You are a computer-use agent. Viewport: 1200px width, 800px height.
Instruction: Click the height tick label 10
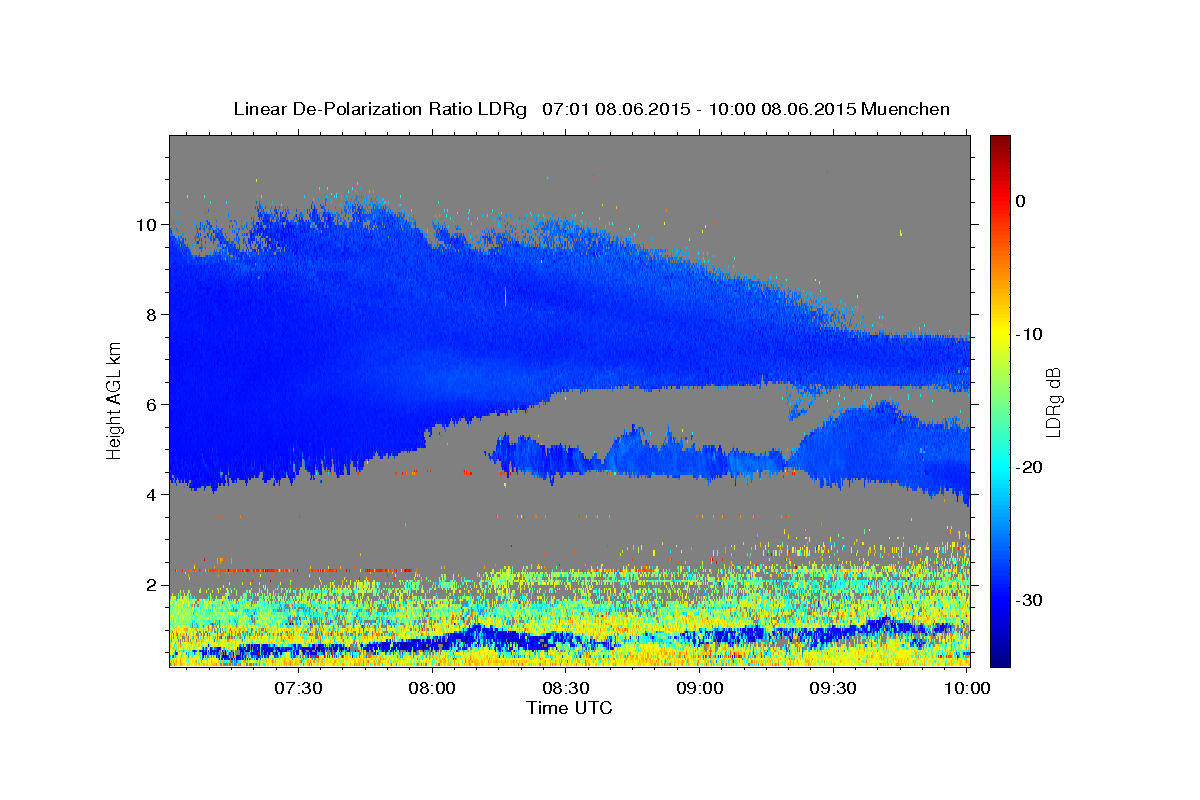click(146, 225)
